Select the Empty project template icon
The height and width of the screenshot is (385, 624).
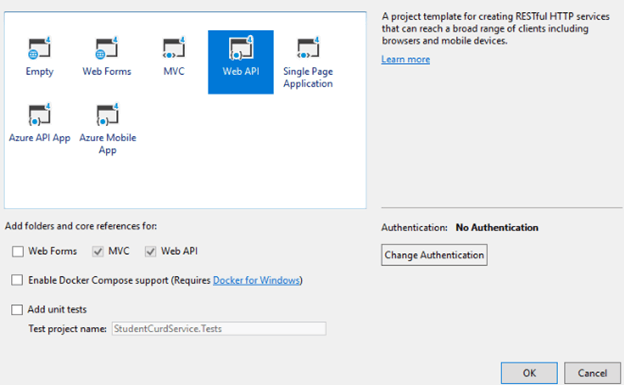tap(39, 48)
